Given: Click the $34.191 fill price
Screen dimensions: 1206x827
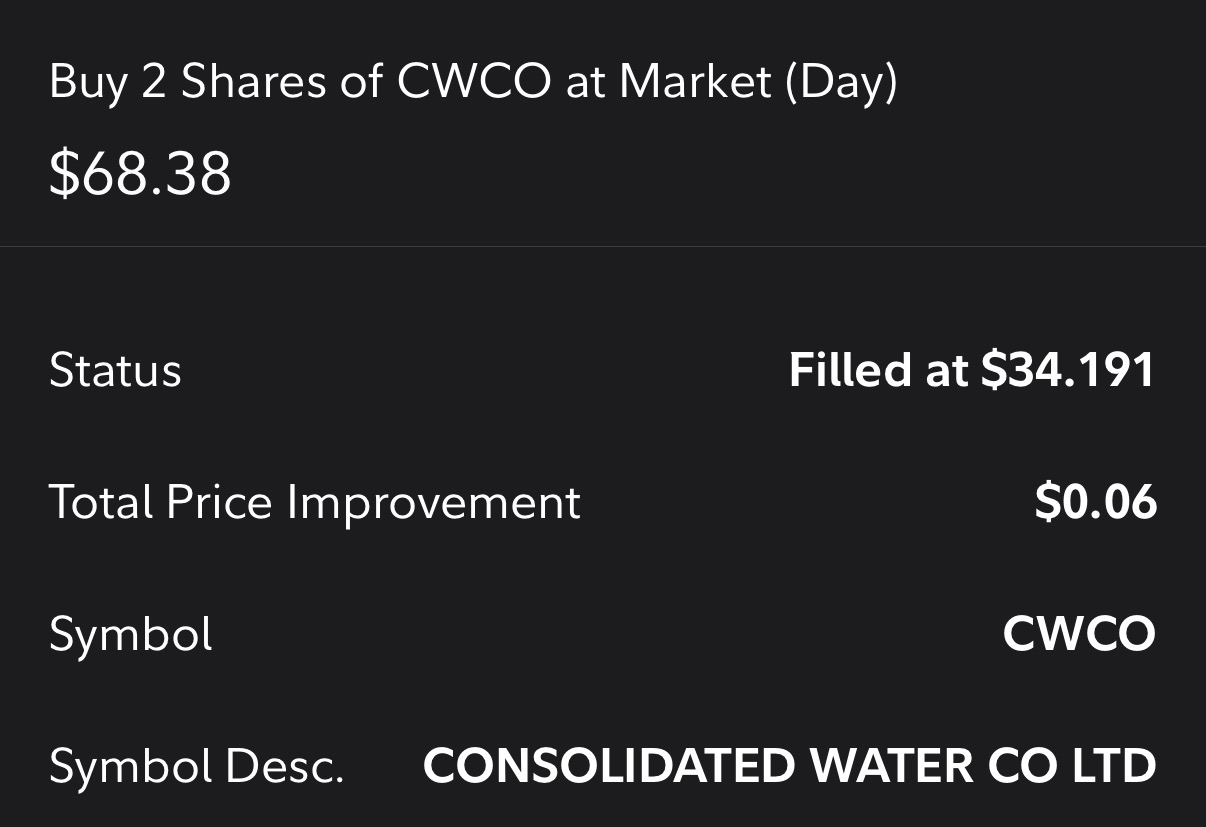Looking at the screenshot, I should click(x=1068, y=370).
